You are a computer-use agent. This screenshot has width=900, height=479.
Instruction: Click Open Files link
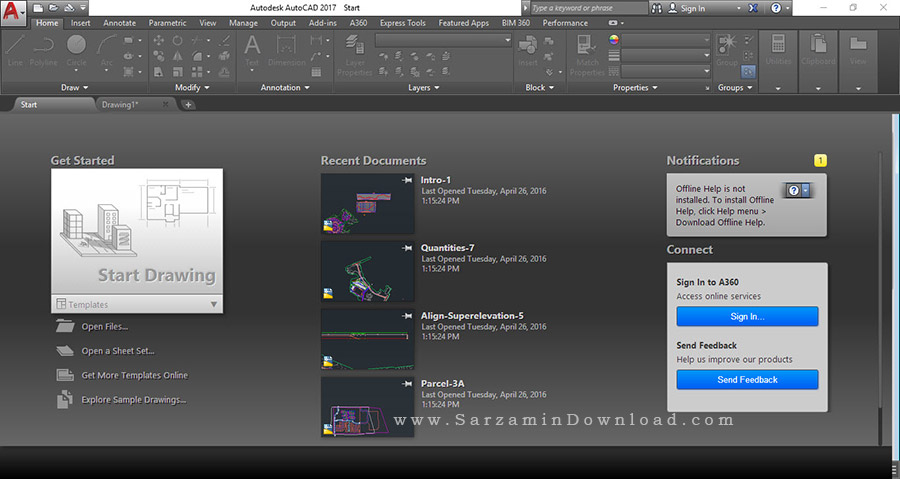[104, 326]
